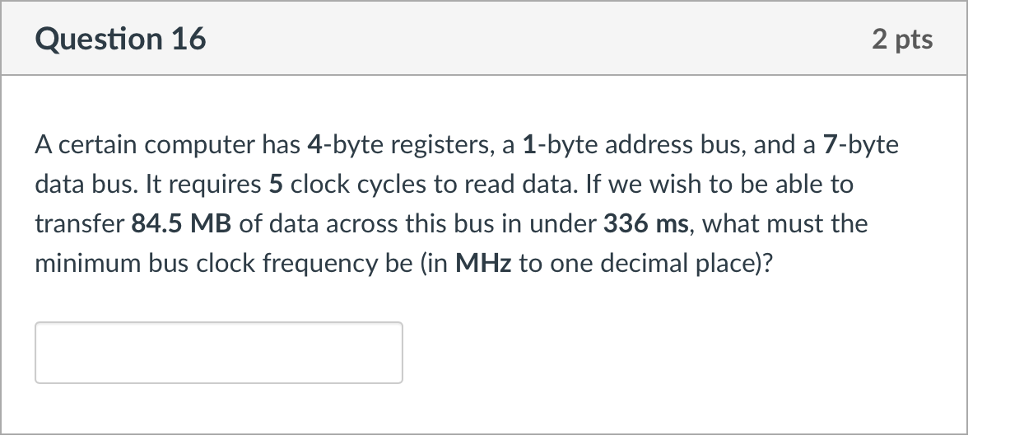
Task: Click the bold 5 before clock cycles
Action: tap(276, 184)
